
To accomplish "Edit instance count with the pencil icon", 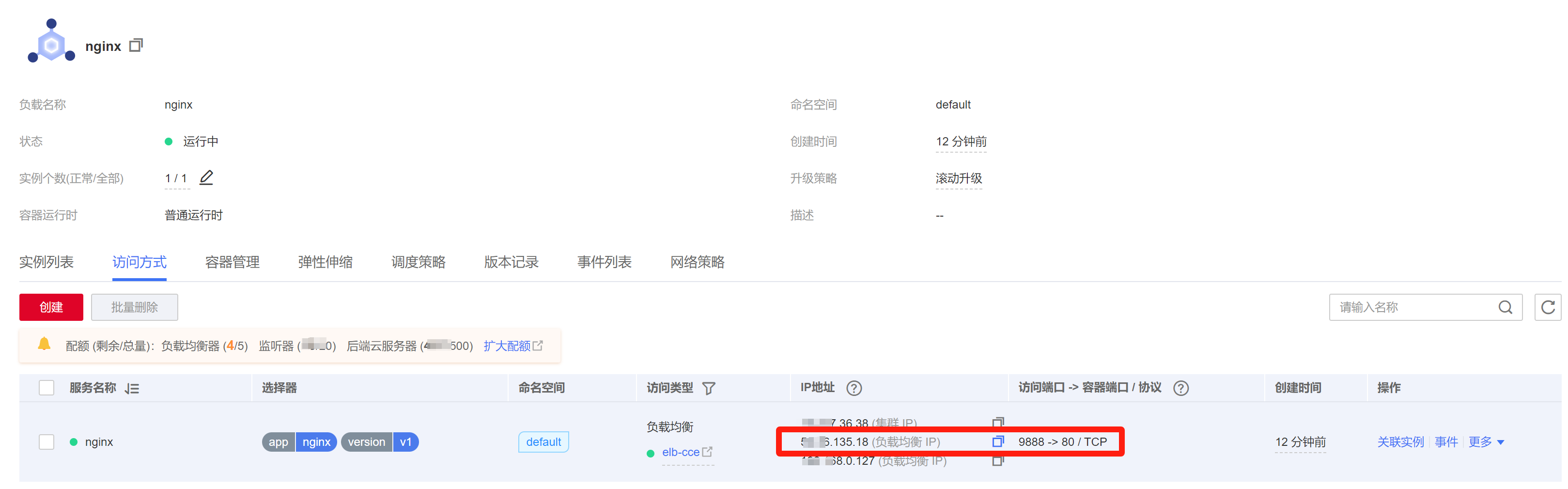I will pyautogui.click(x=207, y=177).
